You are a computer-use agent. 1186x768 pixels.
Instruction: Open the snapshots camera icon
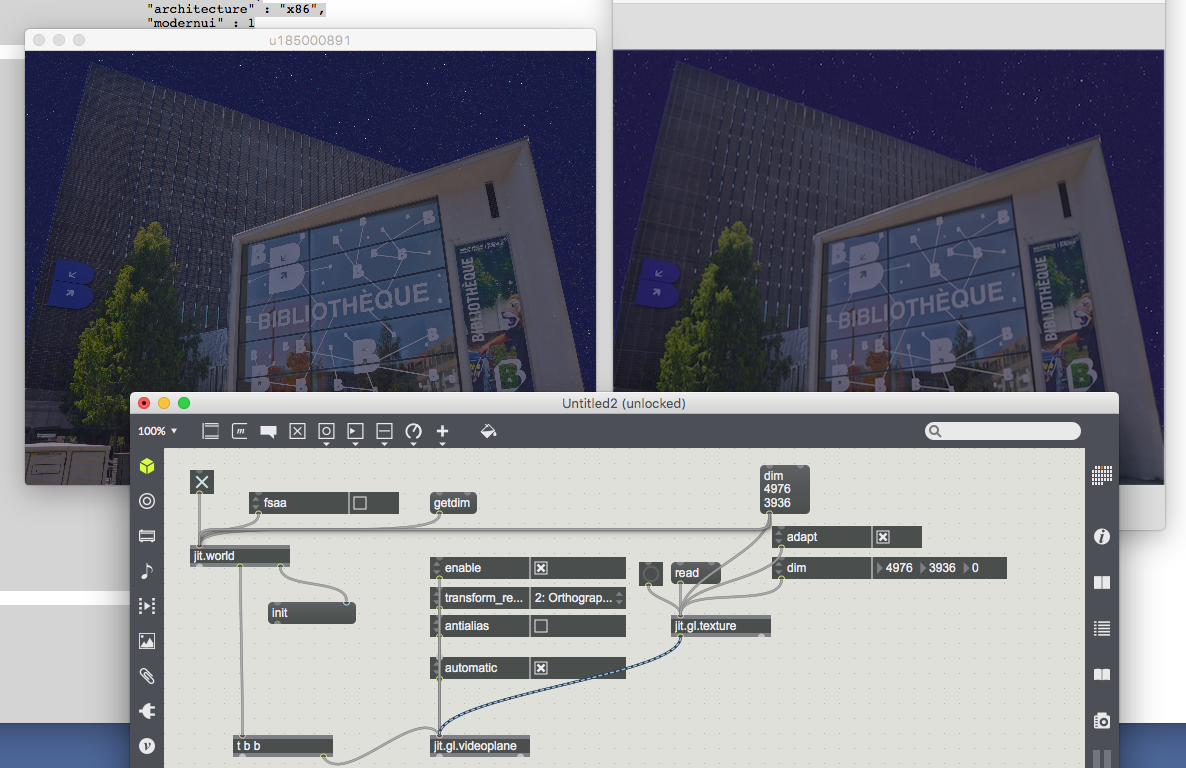pyautogui.click(x=1102, y=720)
